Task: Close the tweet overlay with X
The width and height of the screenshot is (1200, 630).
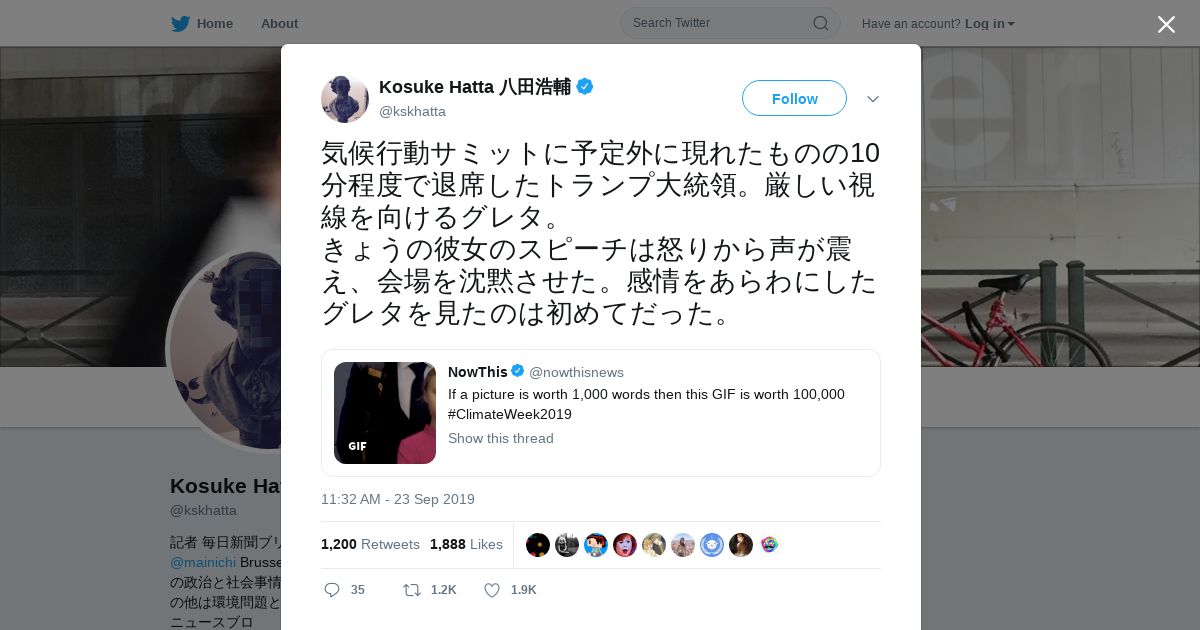Action: [x=1166, y=24]
